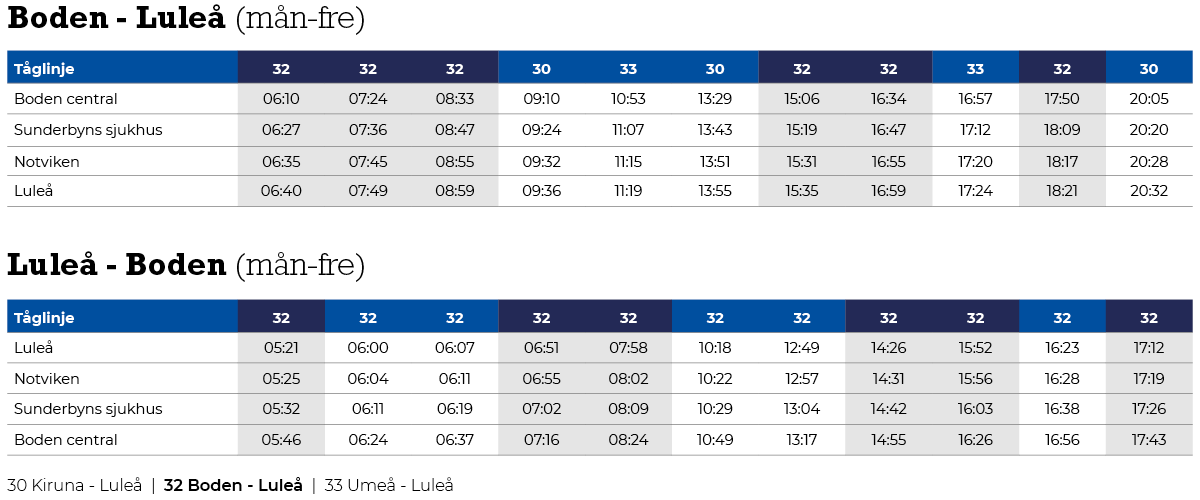Click Sunderbyns sjukhus row in first table
Screen dimensions: 1200x500
pyautogui.click(x=600, y=130)
